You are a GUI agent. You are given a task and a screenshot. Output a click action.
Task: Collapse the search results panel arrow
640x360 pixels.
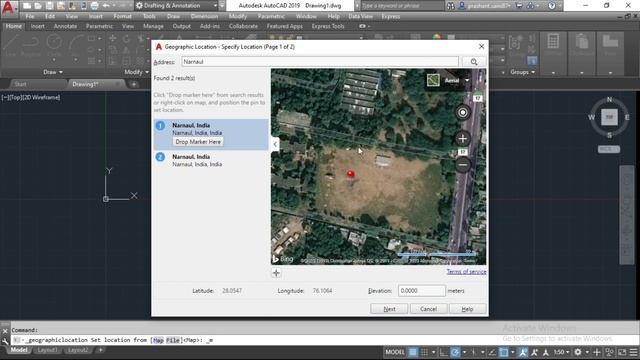coord(275,144)
